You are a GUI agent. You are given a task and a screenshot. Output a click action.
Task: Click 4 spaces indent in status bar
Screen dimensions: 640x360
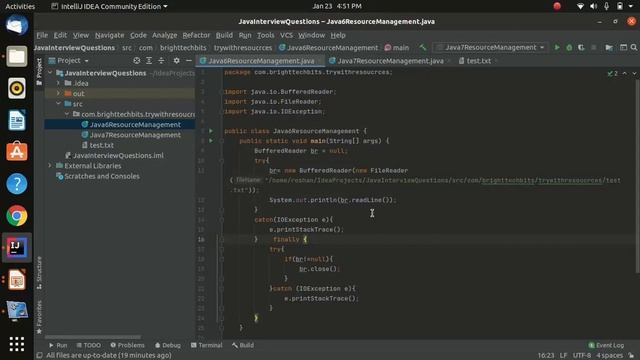point(609,356)
